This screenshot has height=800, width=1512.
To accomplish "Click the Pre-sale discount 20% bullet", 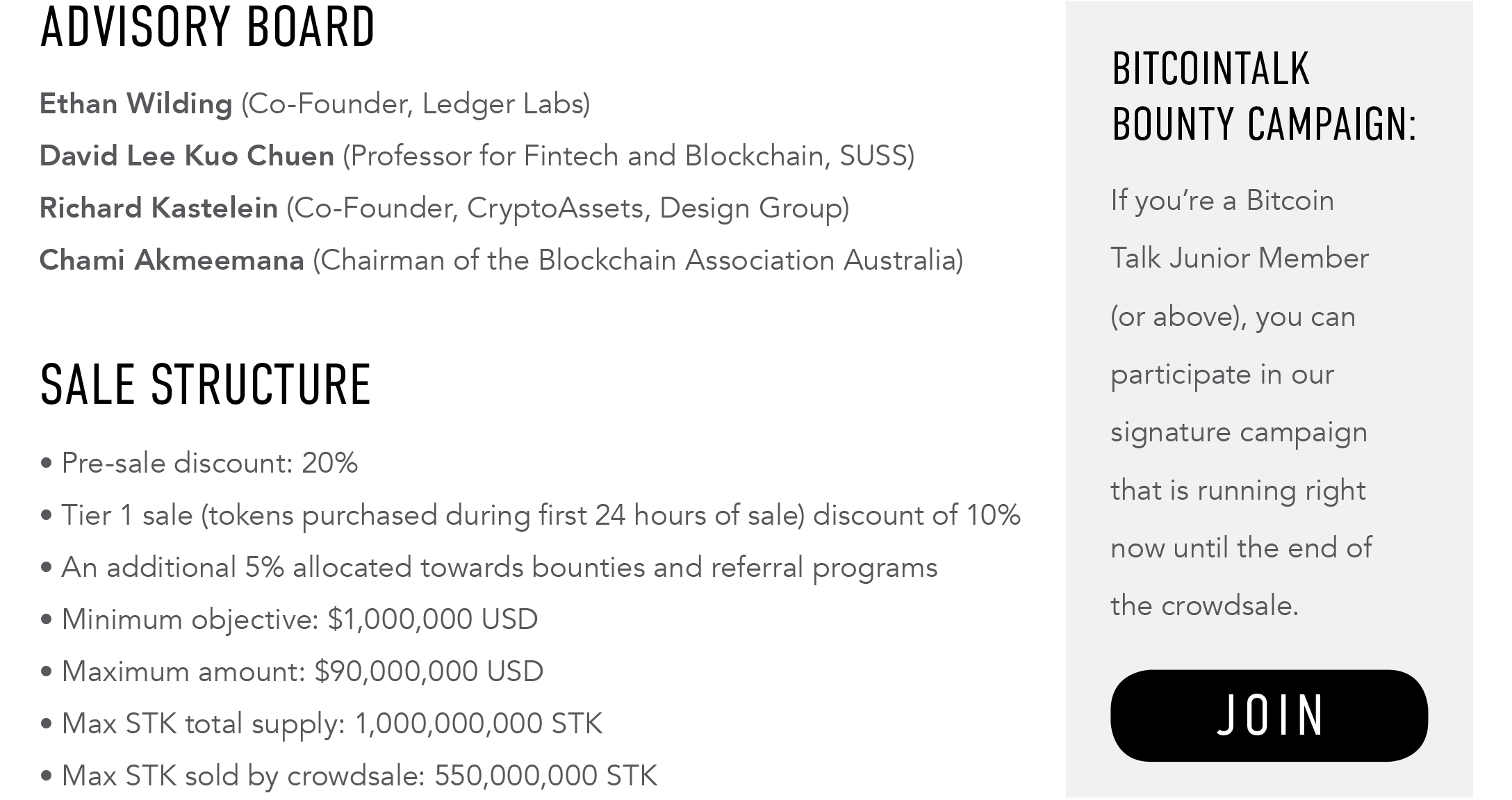I will [x=199, y=463].
